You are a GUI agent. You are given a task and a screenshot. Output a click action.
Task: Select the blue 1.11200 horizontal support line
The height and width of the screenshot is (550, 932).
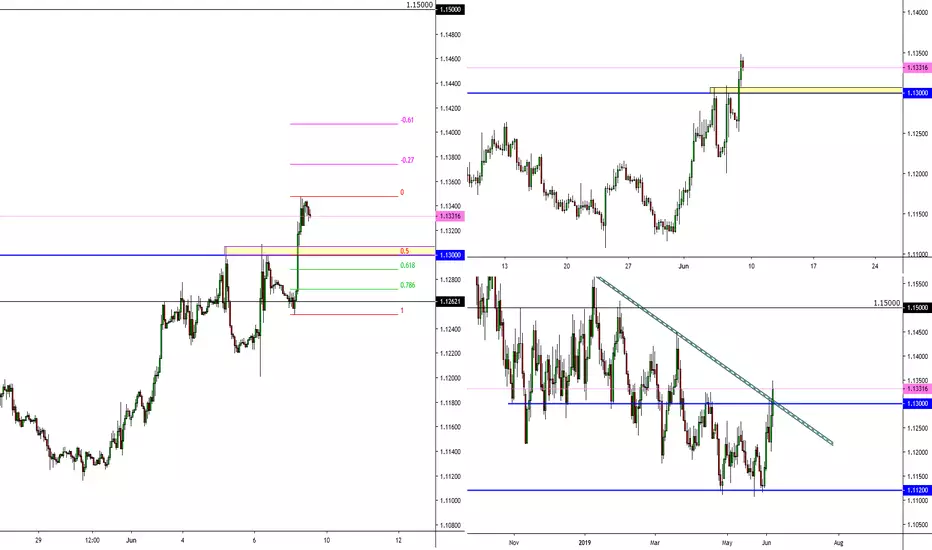click(685, 491)
